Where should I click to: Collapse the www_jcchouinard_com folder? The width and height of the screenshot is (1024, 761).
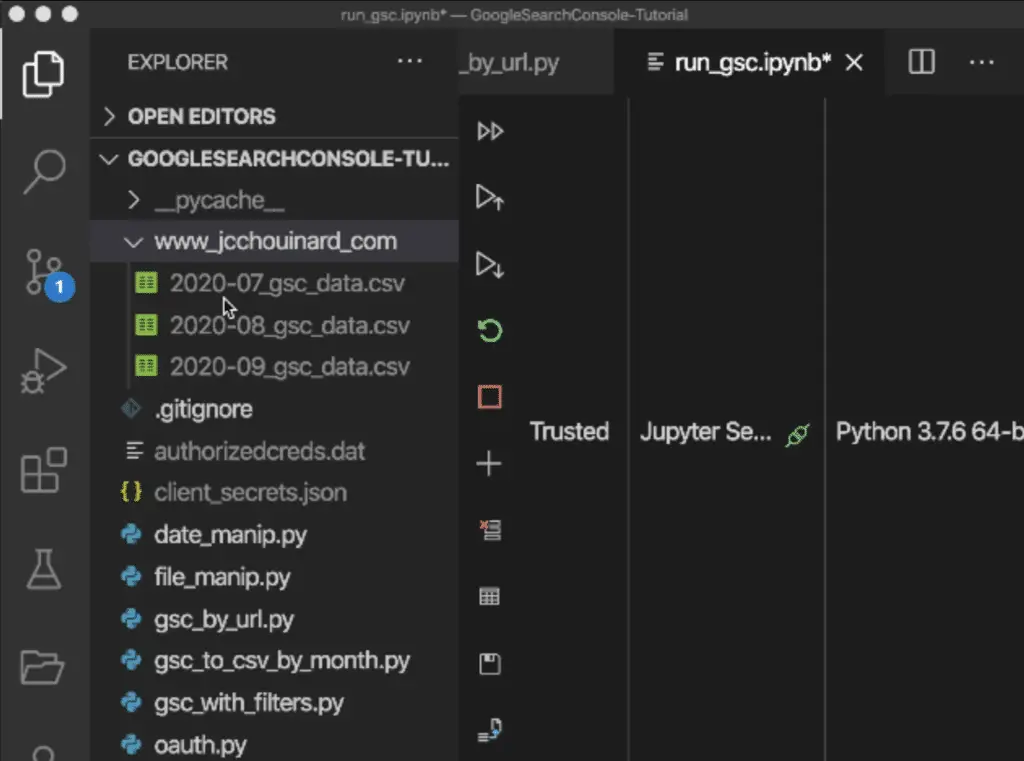[274, 241]
